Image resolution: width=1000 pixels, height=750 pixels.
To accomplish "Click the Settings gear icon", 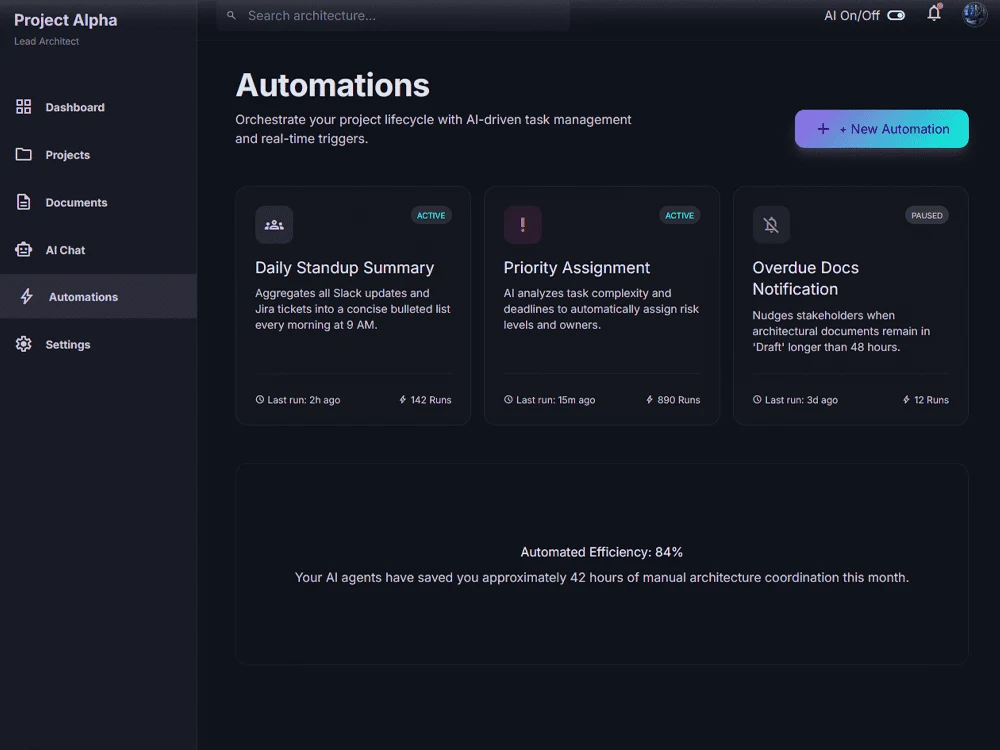I will (24, 344).
